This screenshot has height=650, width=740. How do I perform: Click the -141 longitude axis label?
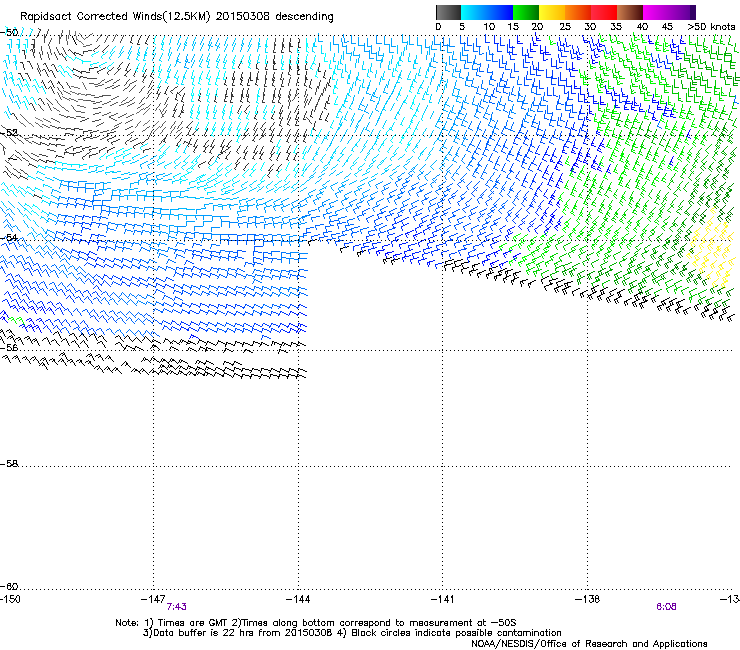(x=442, y=599)
